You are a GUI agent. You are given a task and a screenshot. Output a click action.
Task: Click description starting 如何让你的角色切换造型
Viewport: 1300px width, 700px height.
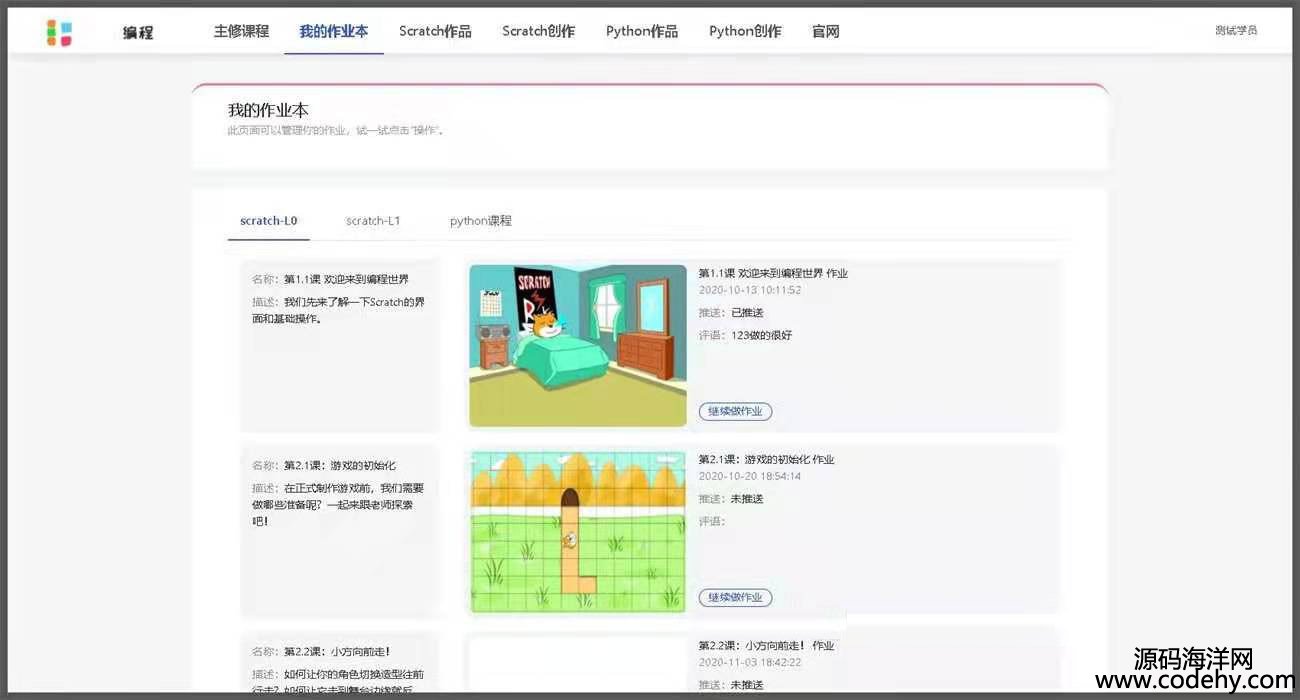pyautogui.click(x=339, y=682)
